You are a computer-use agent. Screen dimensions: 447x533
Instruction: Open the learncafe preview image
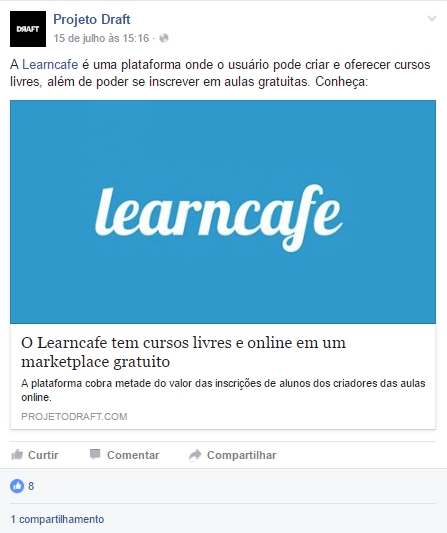223,212
